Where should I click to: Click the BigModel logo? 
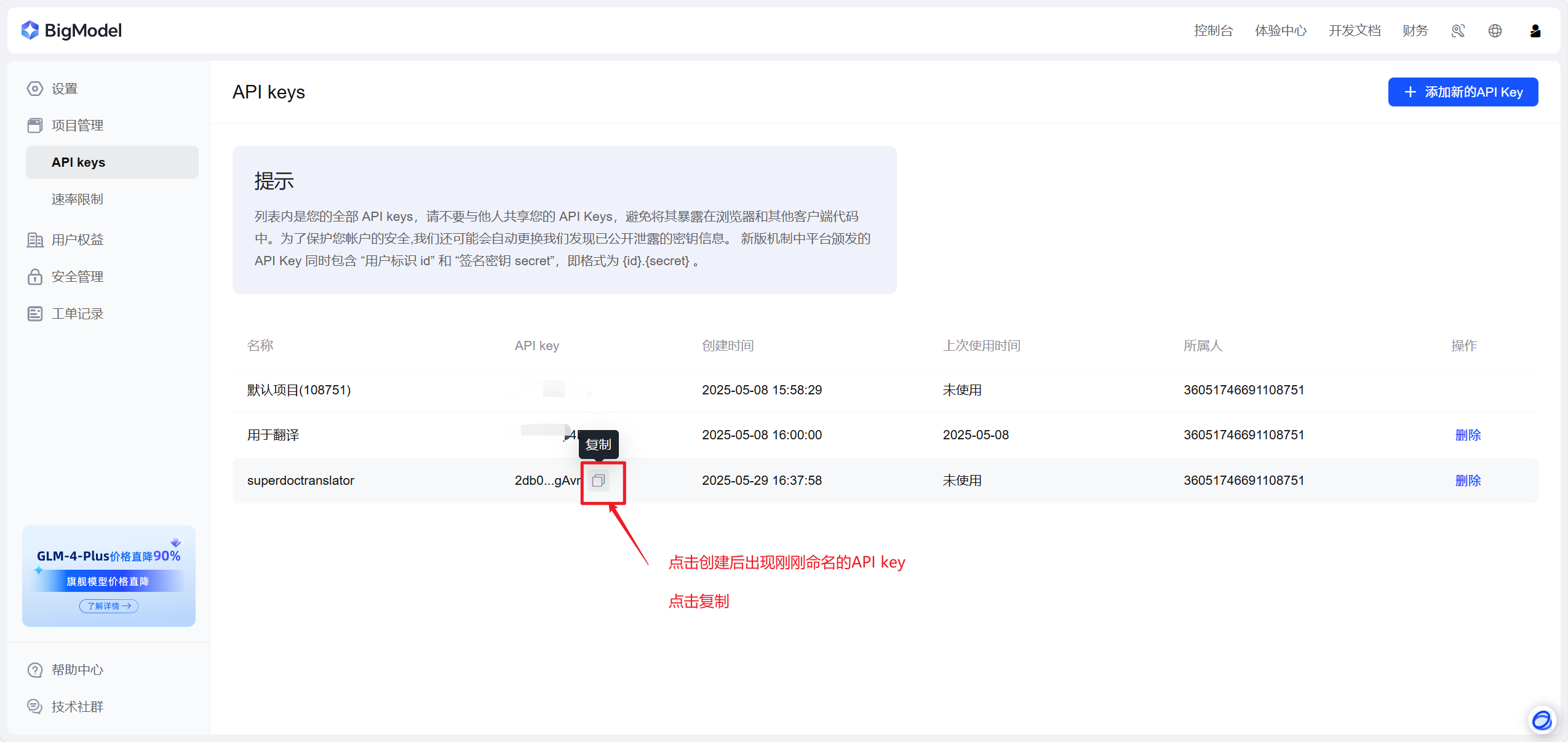click(x=71, y=30)
